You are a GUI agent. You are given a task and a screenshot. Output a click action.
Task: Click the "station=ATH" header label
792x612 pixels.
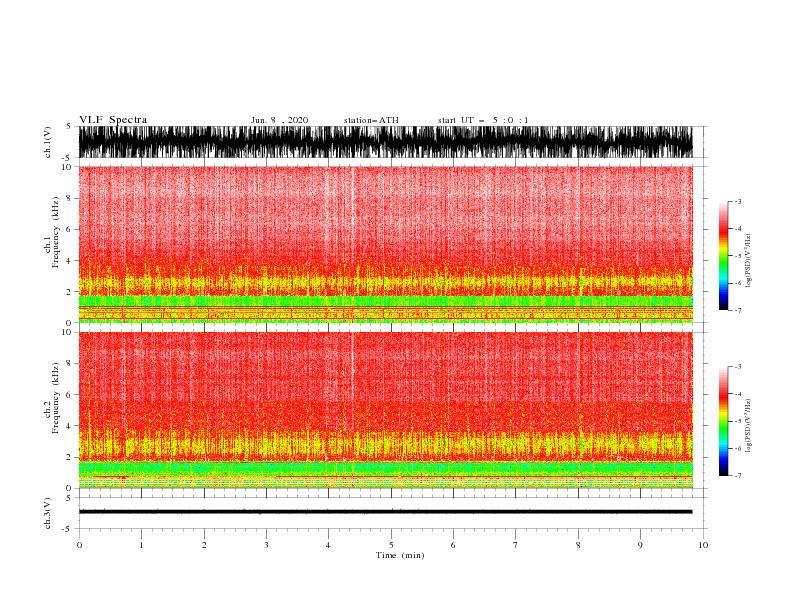pos(371,120)
